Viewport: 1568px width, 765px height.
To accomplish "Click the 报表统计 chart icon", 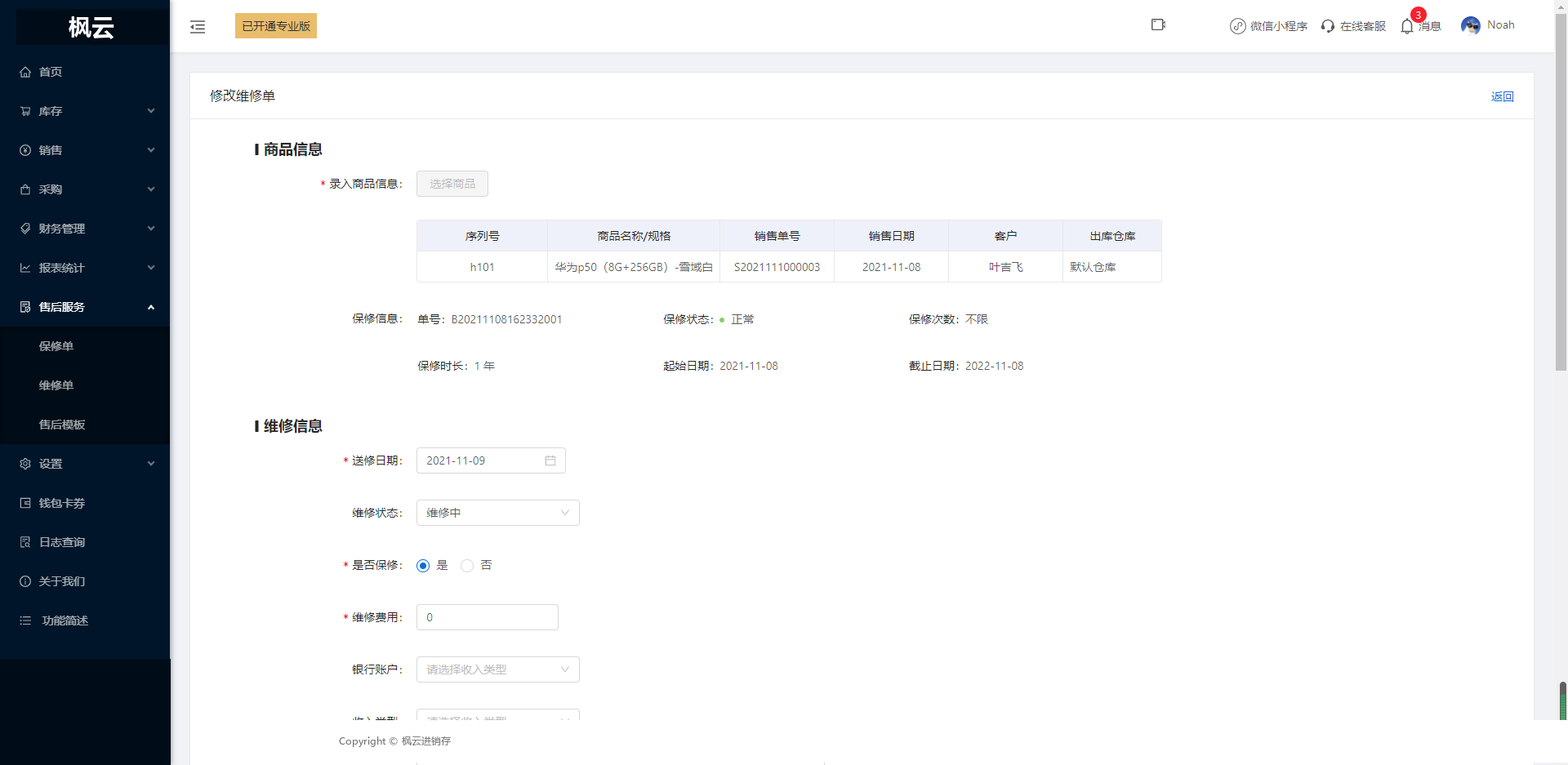I will (x=25, y=268).
